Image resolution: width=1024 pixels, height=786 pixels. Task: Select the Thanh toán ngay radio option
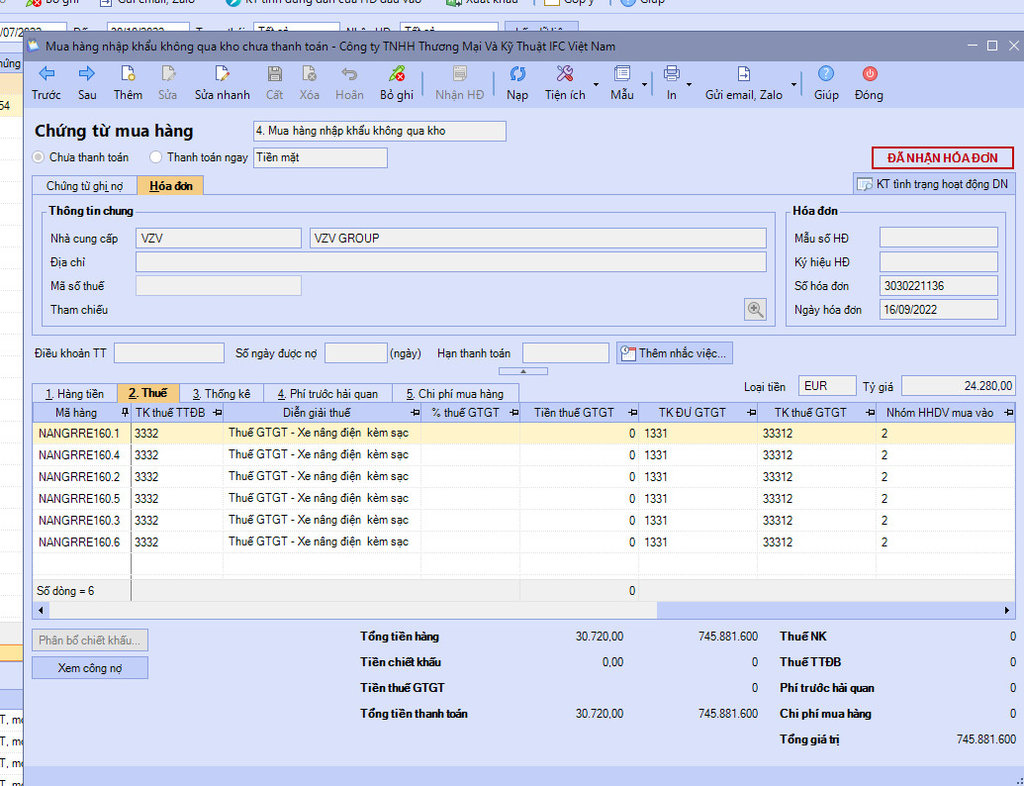click(155, 157)
